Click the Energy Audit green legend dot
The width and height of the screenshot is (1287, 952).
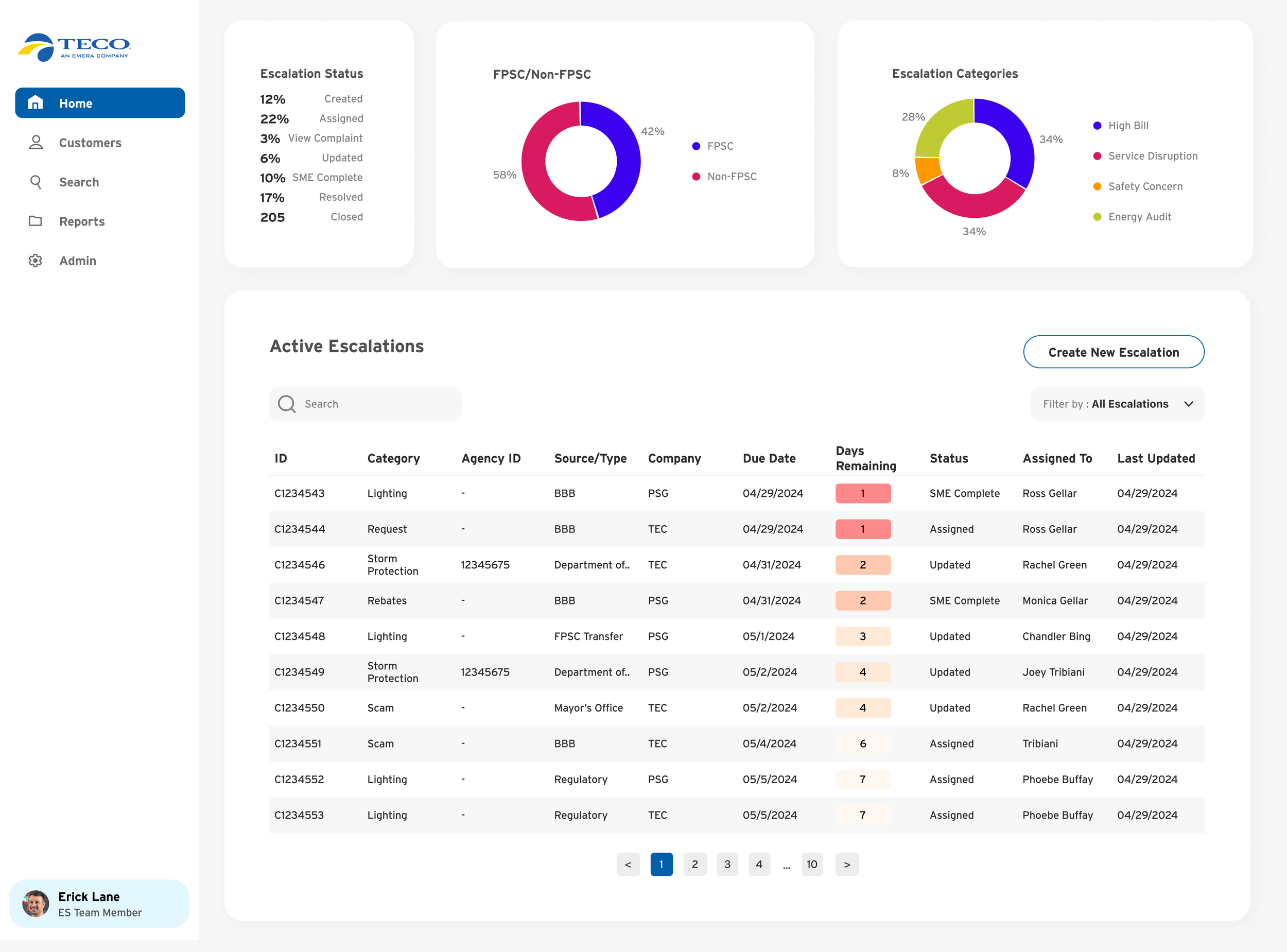[1097, 217]
